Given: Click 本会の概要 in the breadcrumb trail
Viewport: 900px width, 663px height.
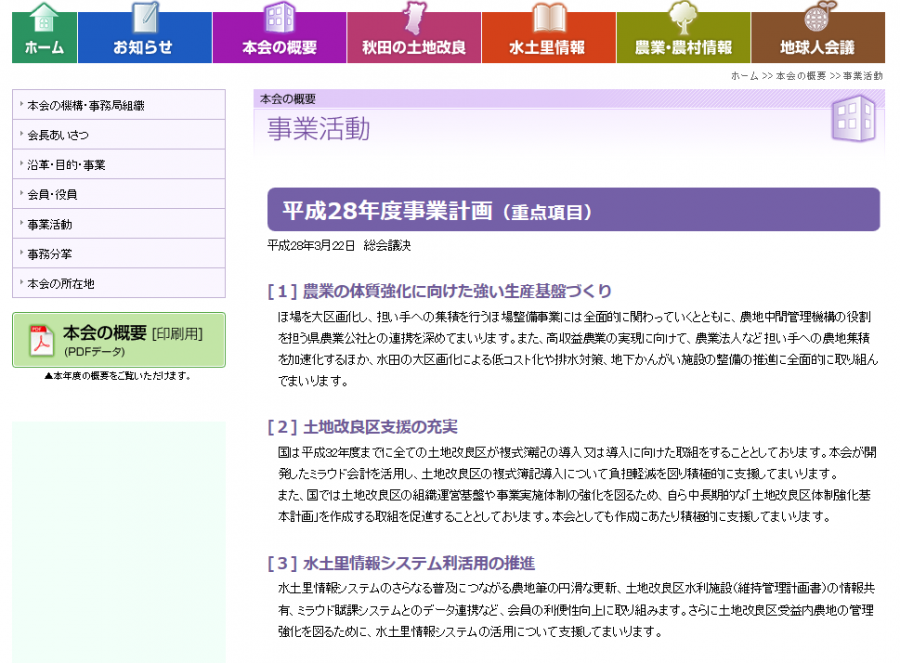Looking at the screenshot, I should [801, 76].
